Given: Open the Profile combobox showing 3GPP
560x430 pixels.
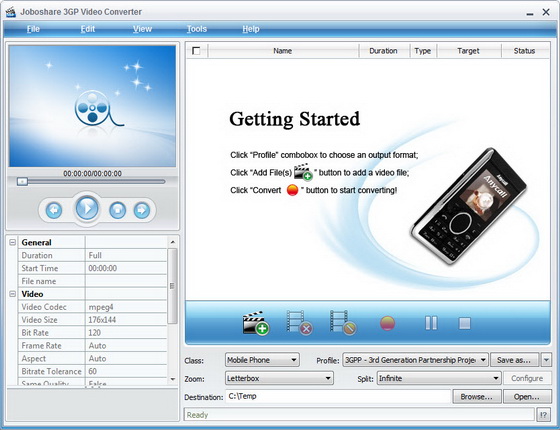Looking at the screenshot, I should (x=415, y=360).
